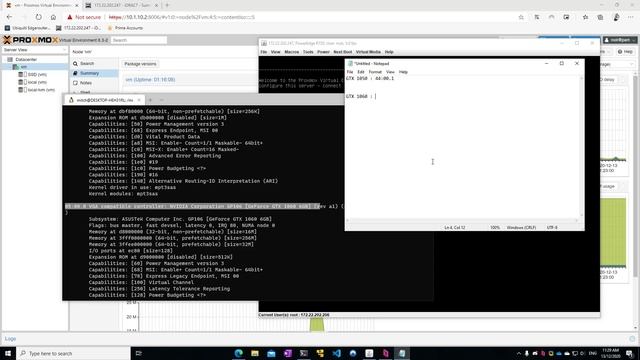Click the taskbar clock

[x=610, y=353]
